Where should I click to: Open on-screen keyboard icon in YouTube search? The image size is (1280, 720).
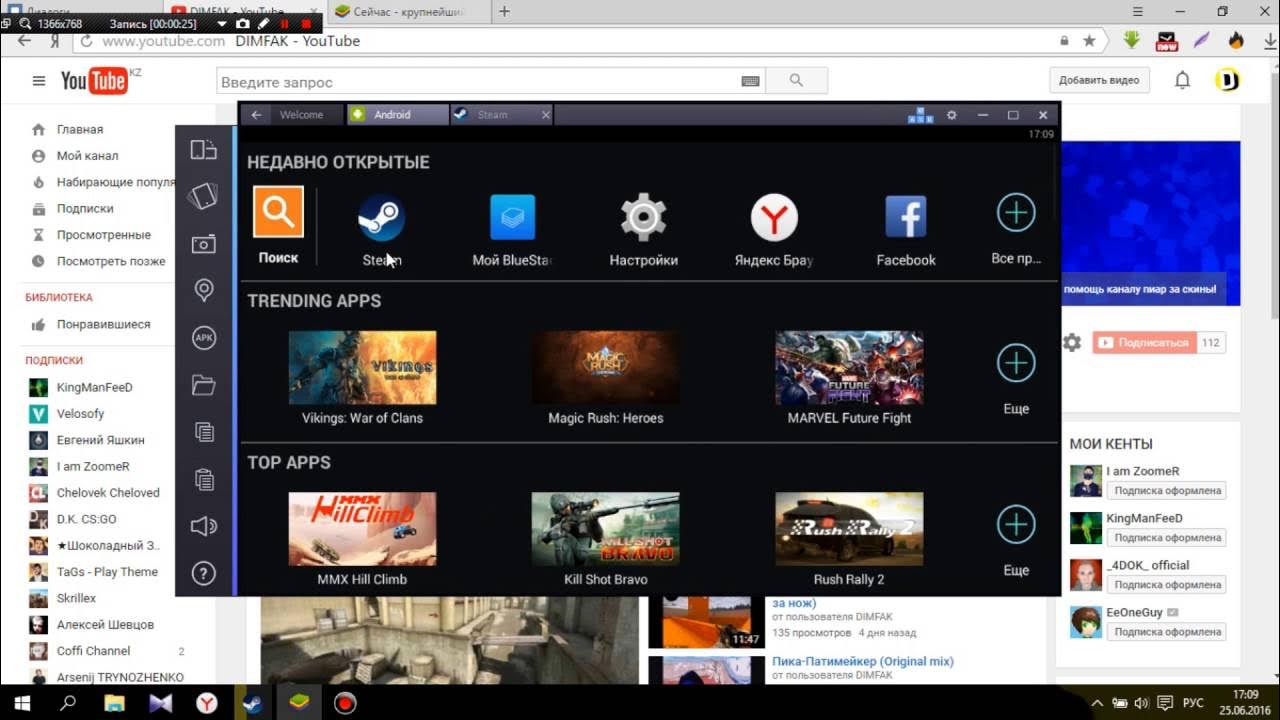point(751,81)
